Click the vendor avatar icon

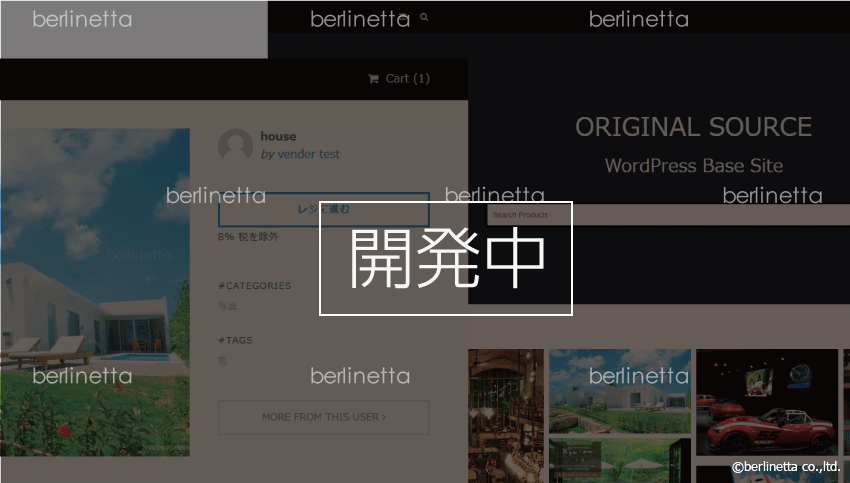pyautogui.click(x=235, y=145)
